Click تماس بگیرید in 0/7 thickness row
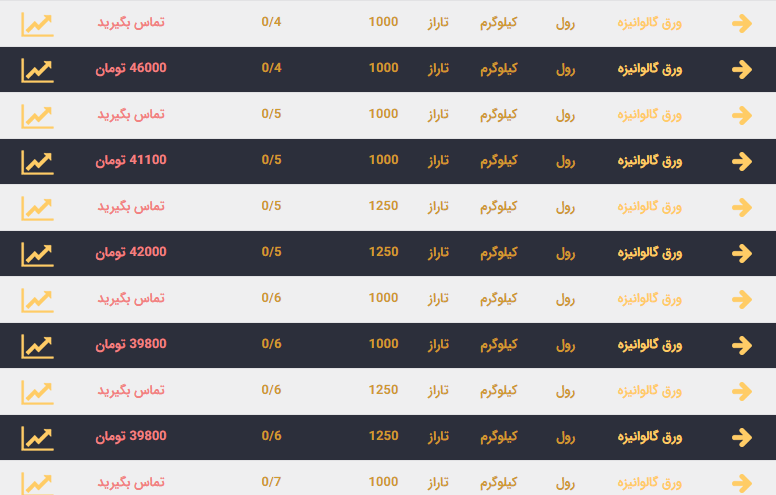The height and width of the screenshot is (495, 776). [131, 482]
